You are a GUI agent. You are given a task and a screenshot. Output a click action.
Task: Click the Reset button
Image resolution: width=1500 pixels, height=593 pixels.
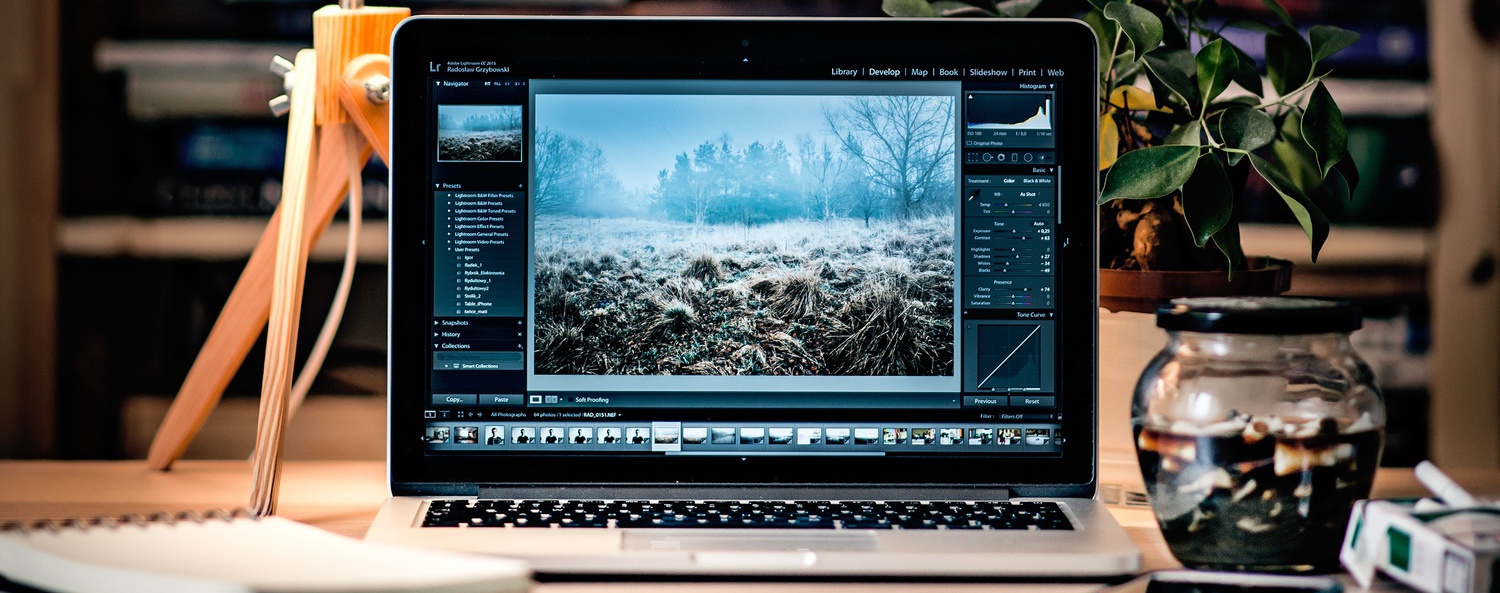click(x=1031, y=401)
